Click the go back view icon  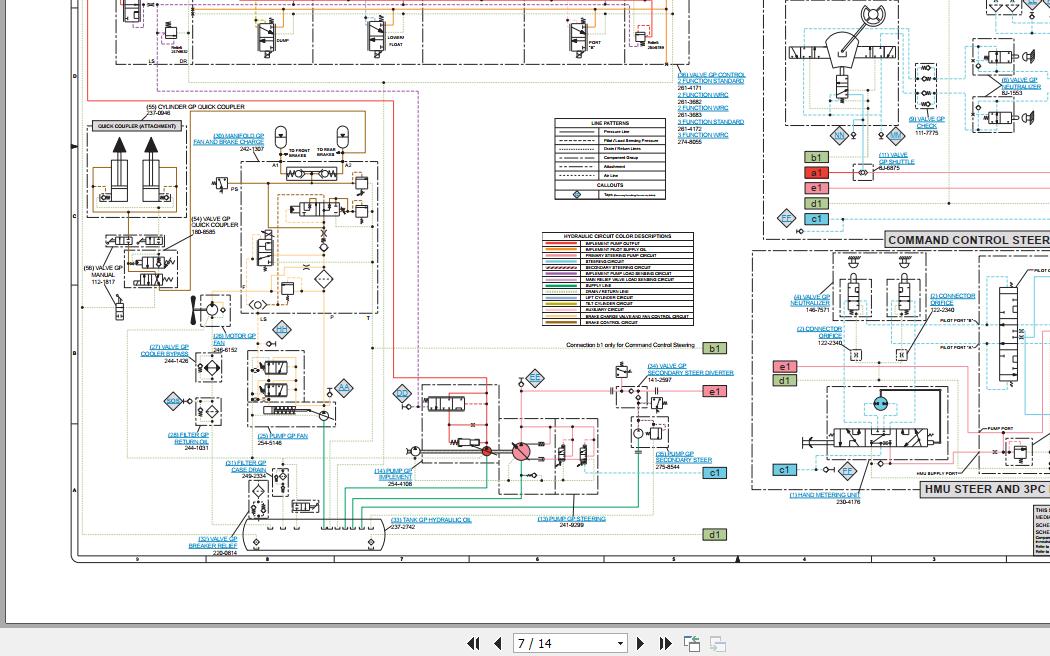coord(692,644)
